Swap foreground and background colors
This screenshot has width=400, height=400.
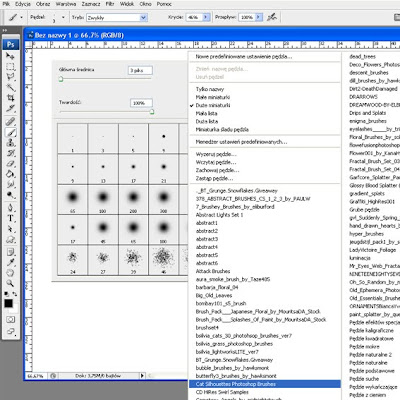tap(15, 294)
